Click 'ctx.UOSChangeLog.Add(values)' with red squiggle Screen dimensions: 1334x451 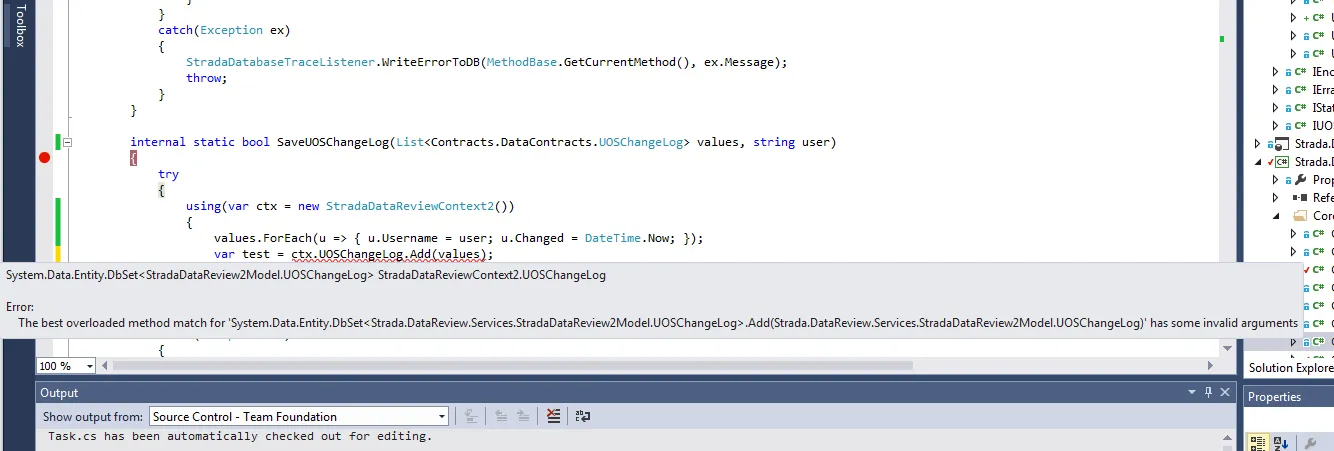390,254
